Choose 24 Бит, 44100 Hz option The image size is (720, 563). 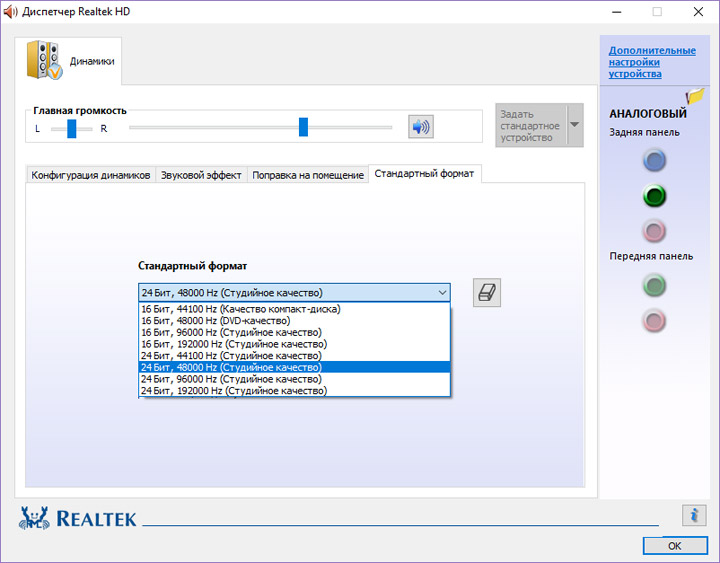[294, 355]
